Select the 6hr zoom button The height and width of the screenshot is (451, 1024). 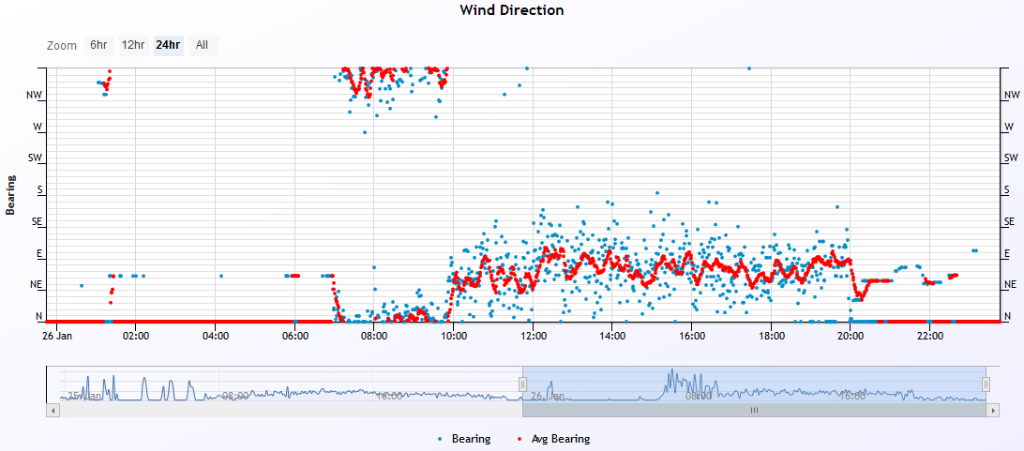coord(99,45)
